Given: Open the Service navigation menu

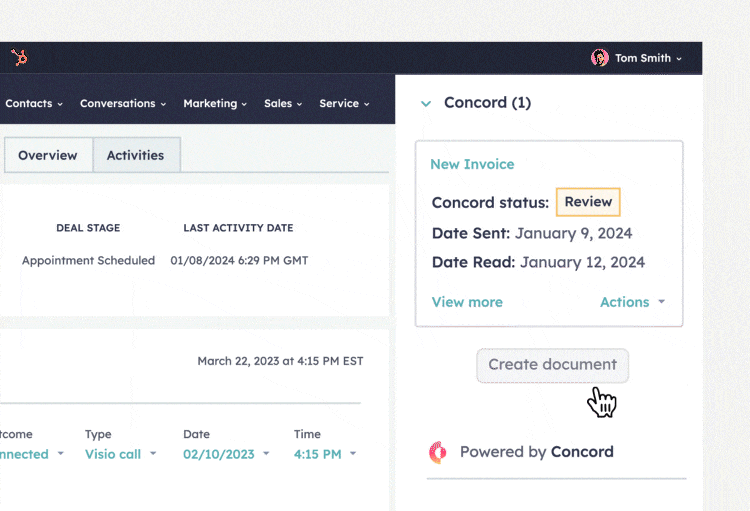Looking at the screenshot, I should coord(344,103).
